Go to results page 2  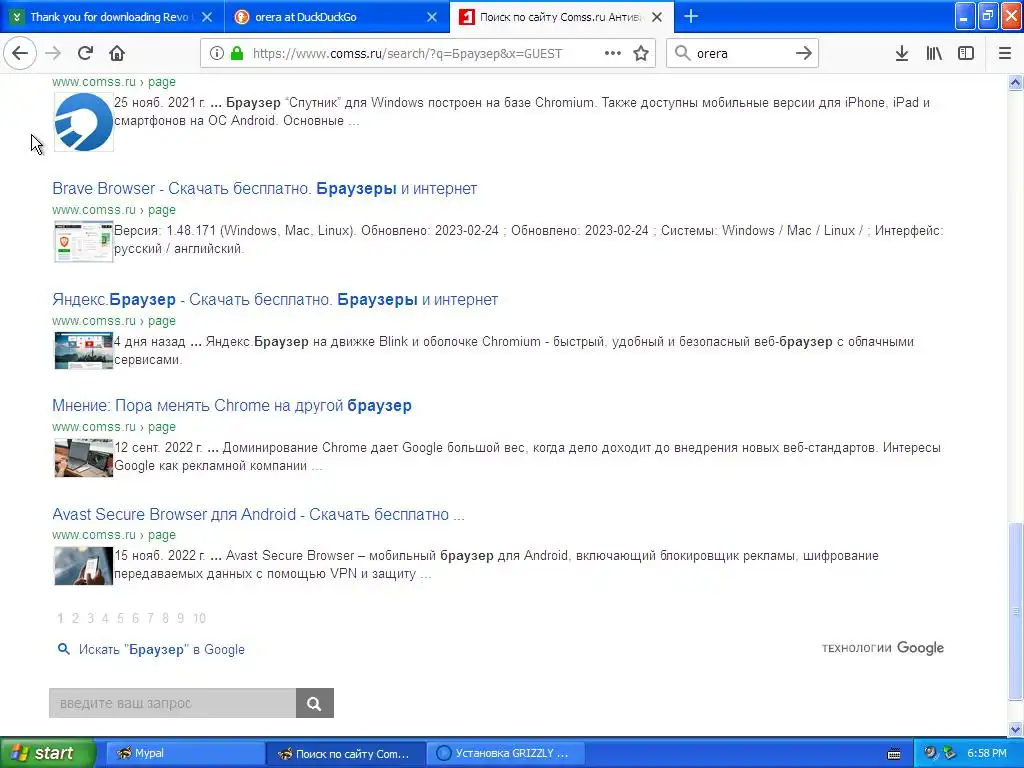(75, 618)
